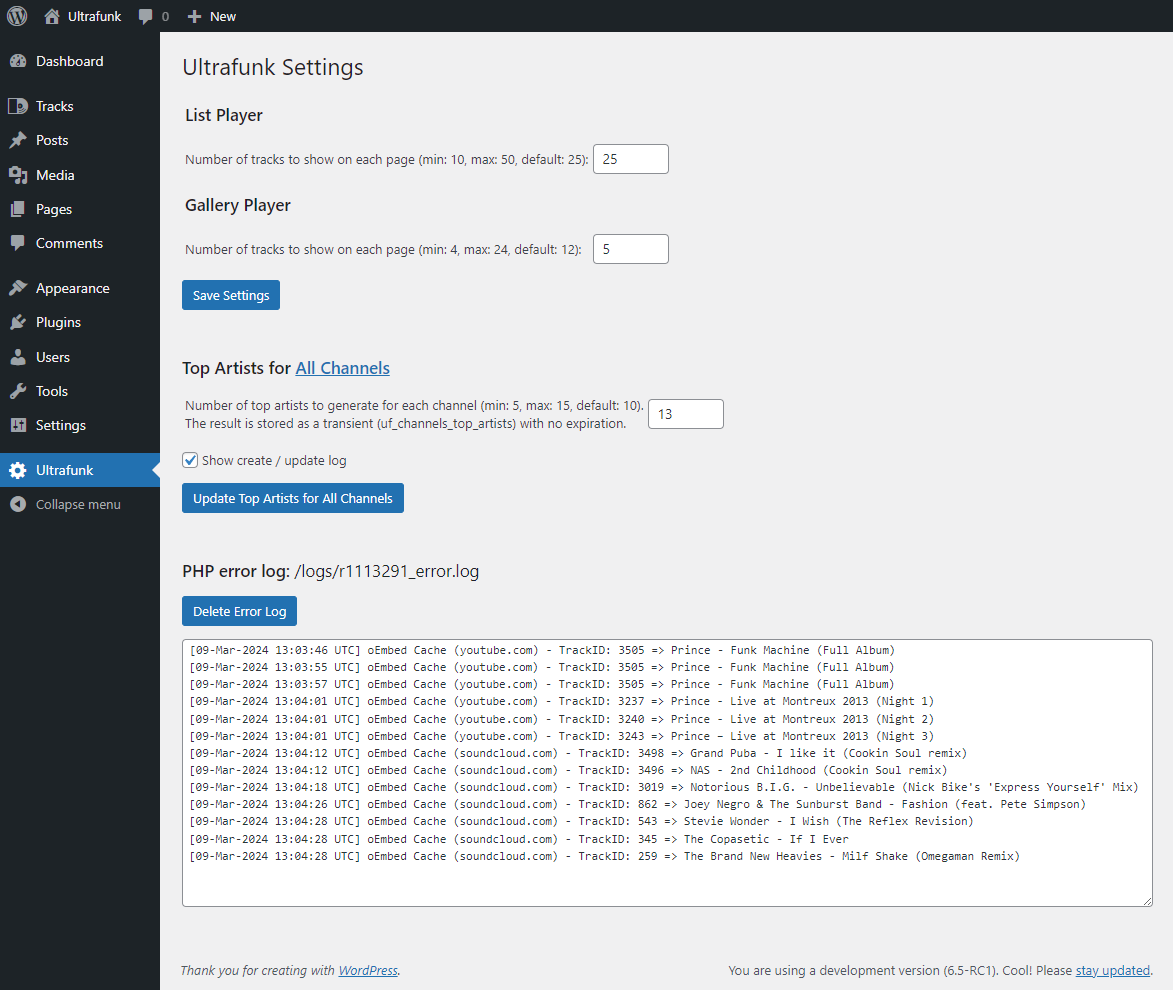This screenshot has height=990, width=1173.
Task: Click the log line with The Copasetic
Action: [518, 839]
